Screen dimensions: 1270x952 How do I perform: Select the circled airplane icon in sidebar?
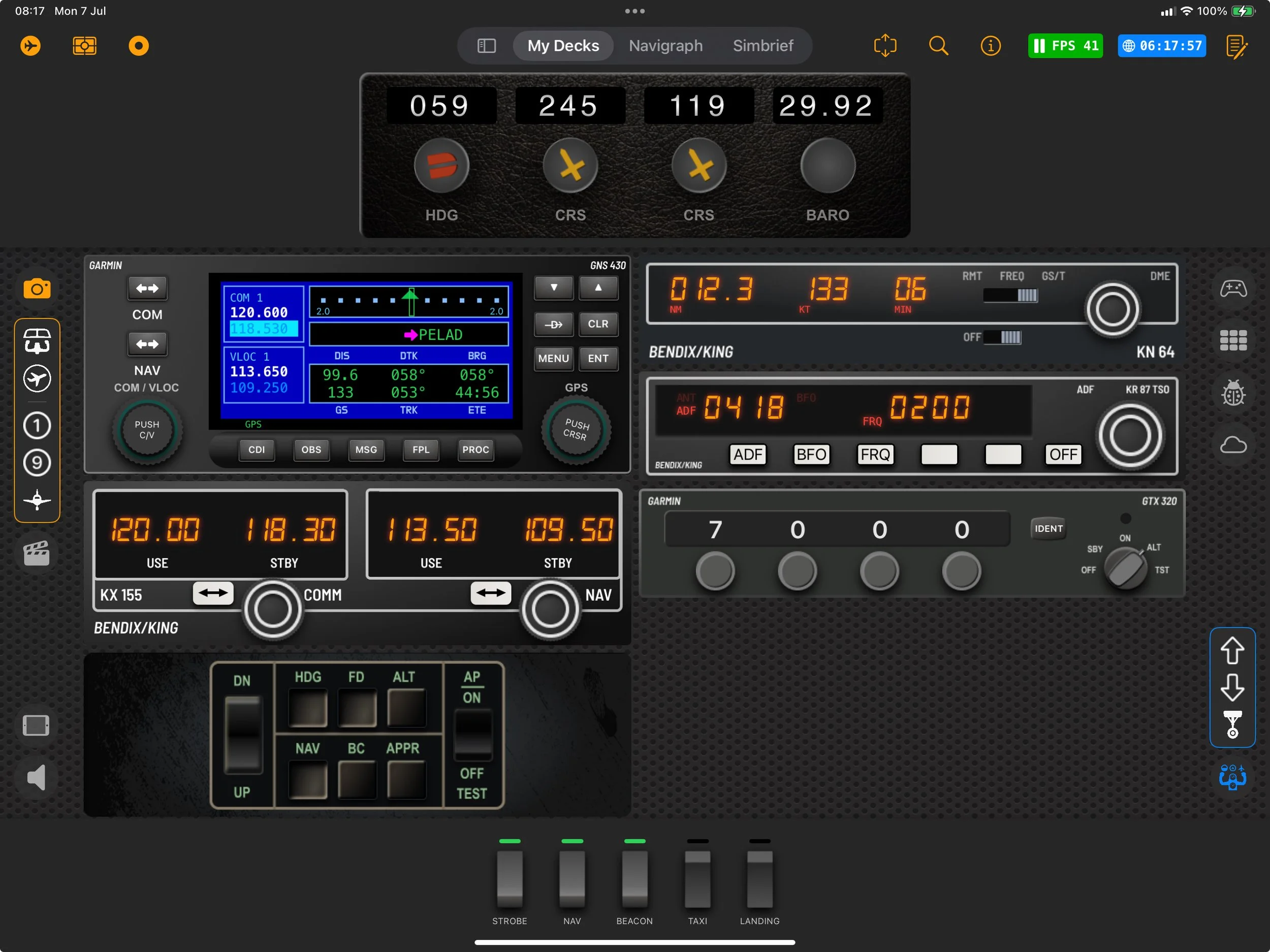pyautogui.click(x=37, y=379)
